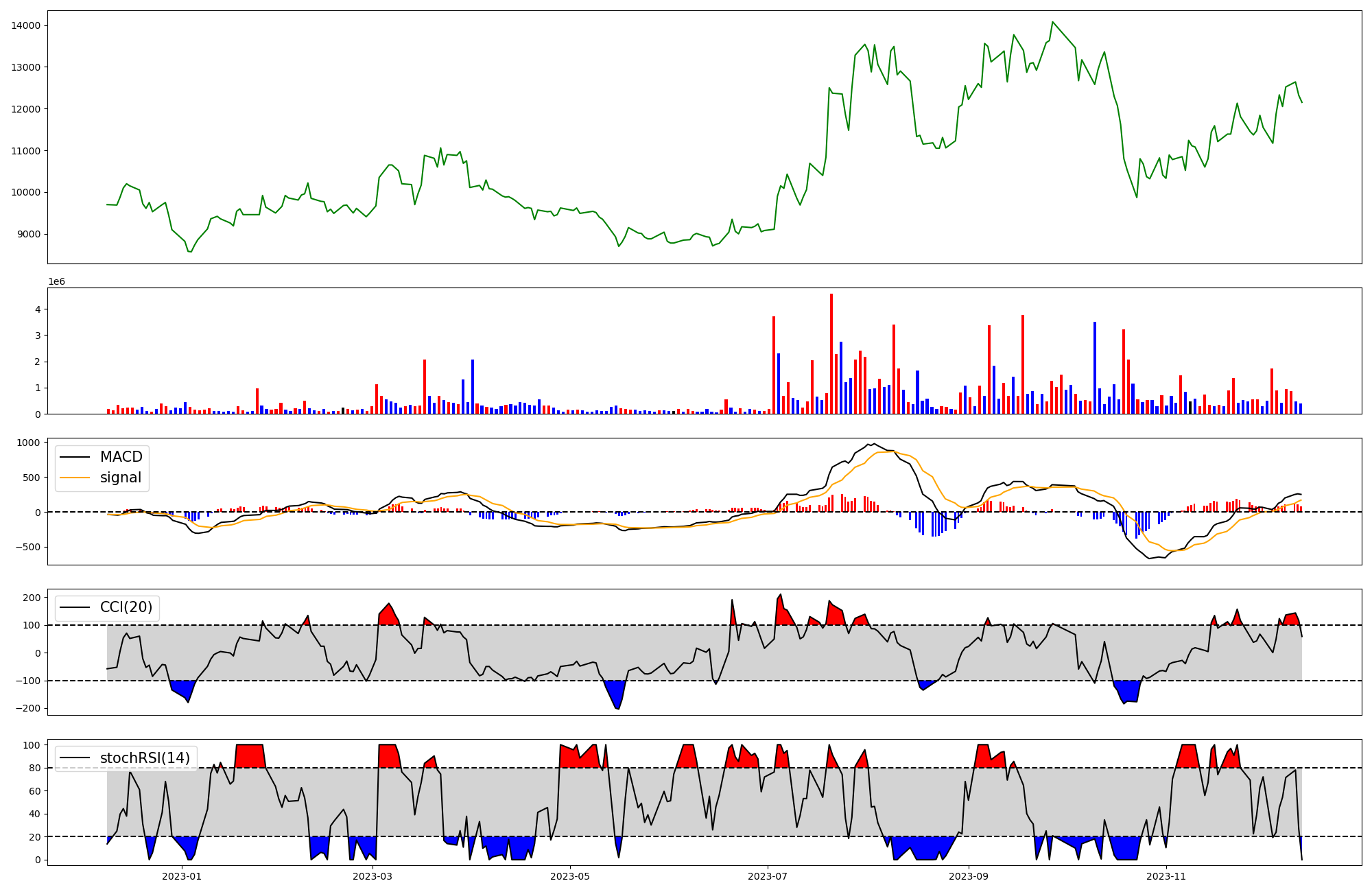This screenshot has height=892, width=1372.
Task: Click the tallest red volume bar
Action: [831, 353]
